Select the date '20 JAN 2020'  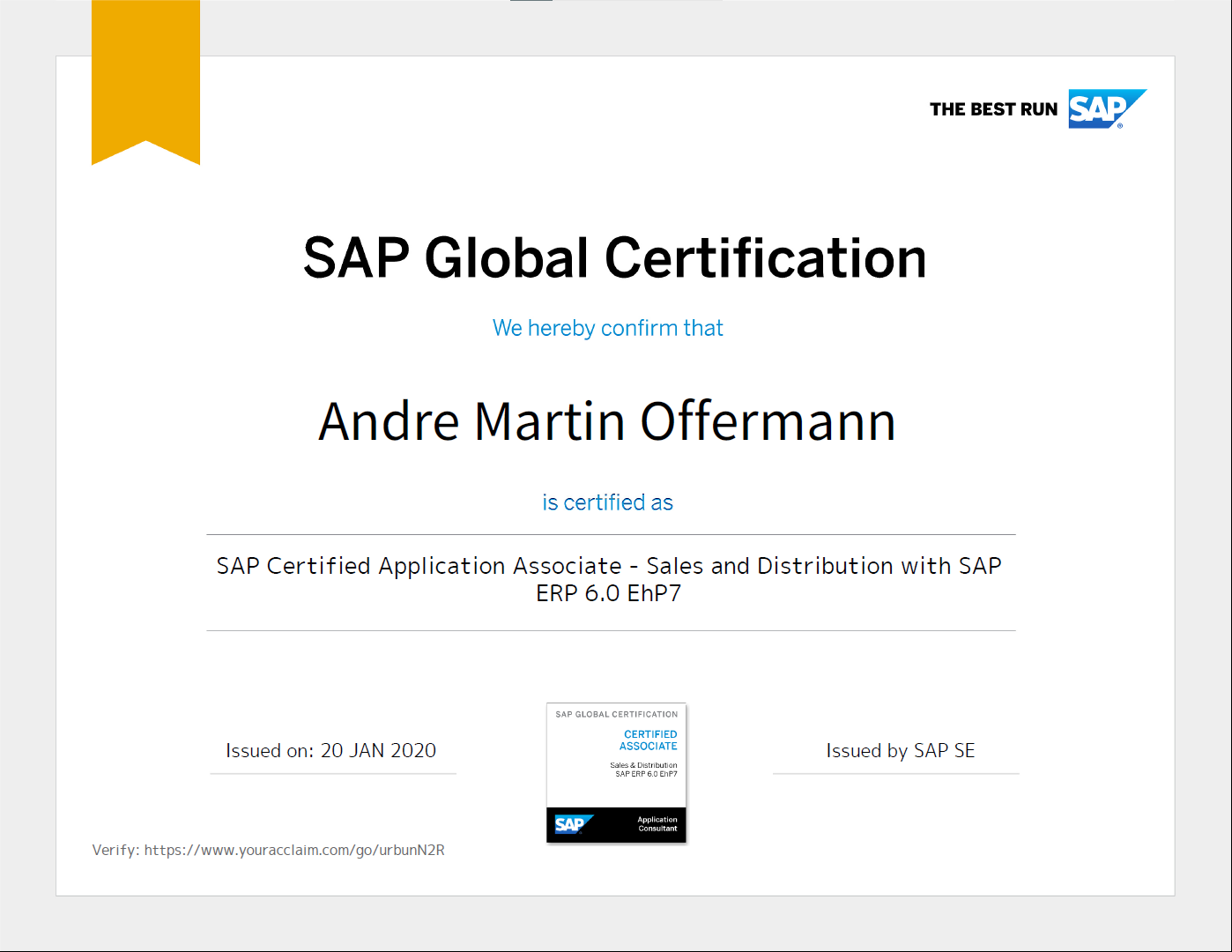click(378, 751)
